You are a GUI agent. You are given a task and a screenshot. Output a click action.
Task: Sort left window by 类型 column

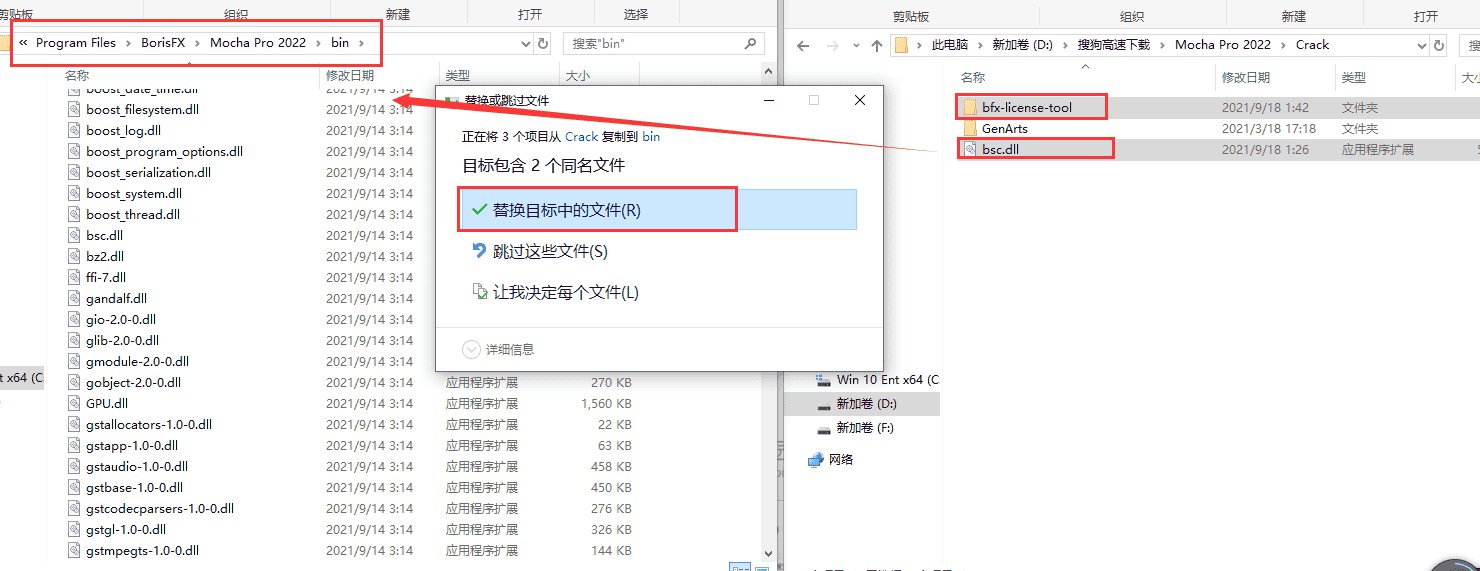pos(457,75)
